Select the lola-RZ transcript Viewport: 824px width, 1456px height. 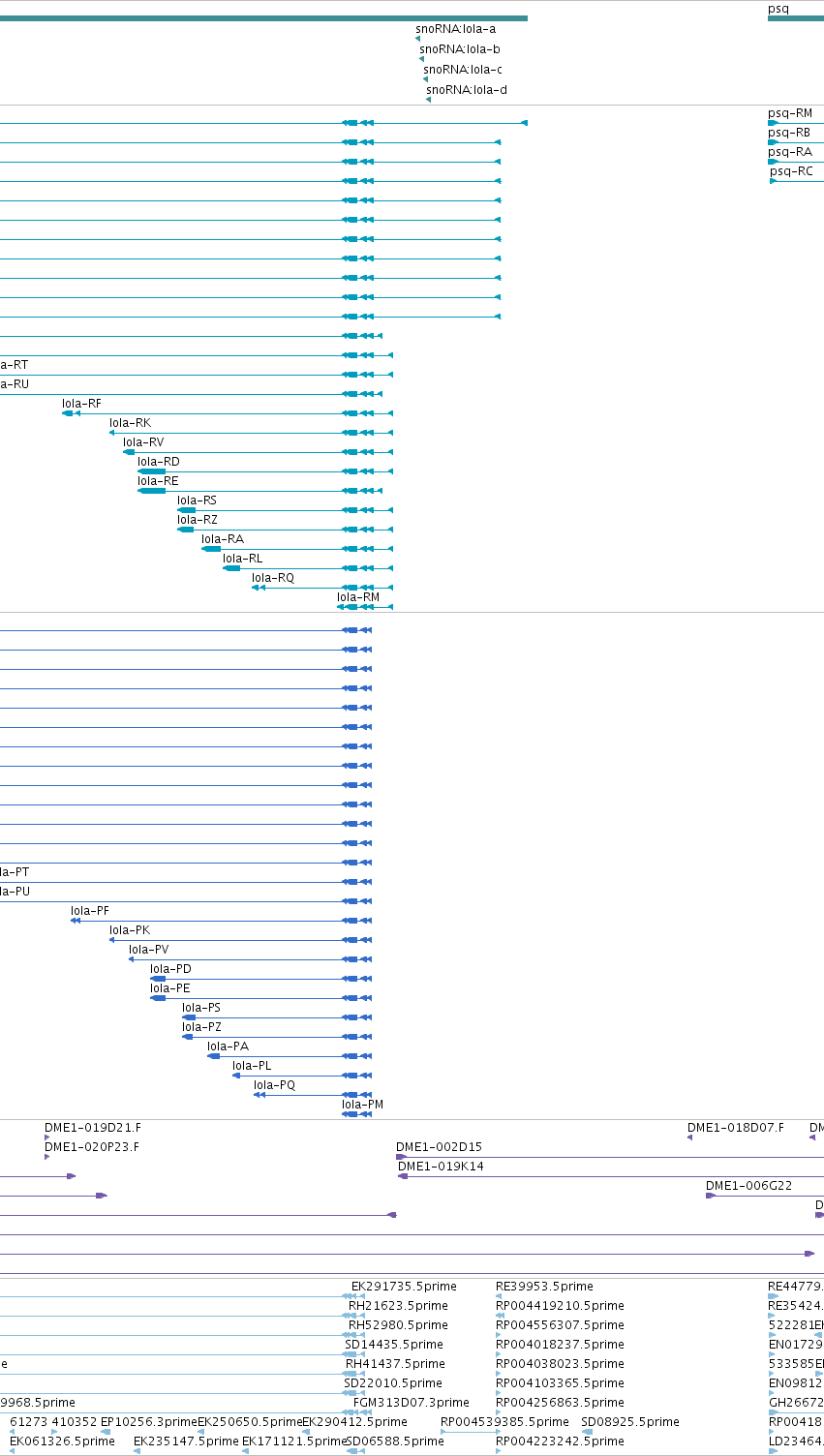pos(198,520)
